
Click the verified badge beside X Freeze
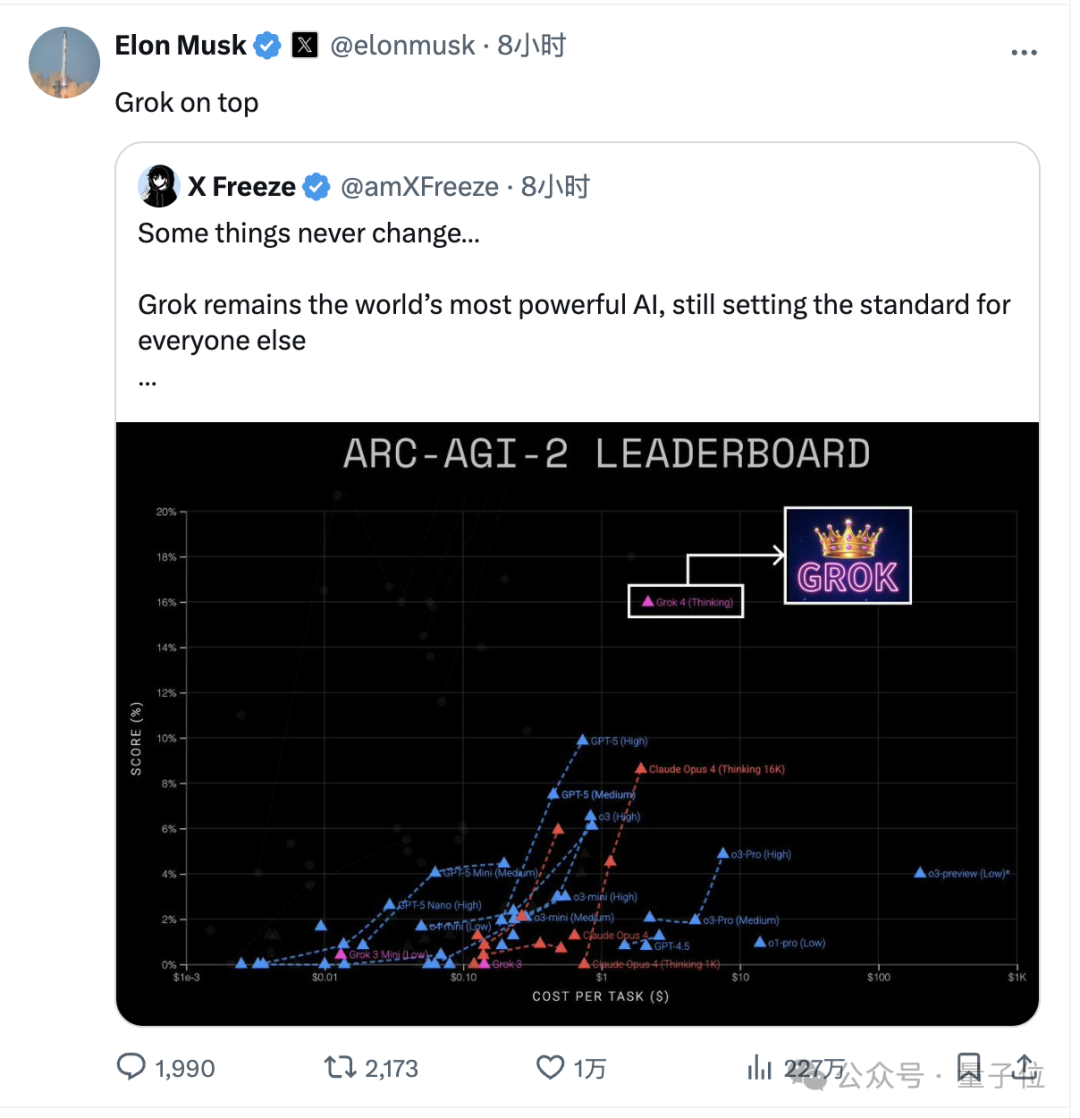pyautogui.click(x=317, y=187)
